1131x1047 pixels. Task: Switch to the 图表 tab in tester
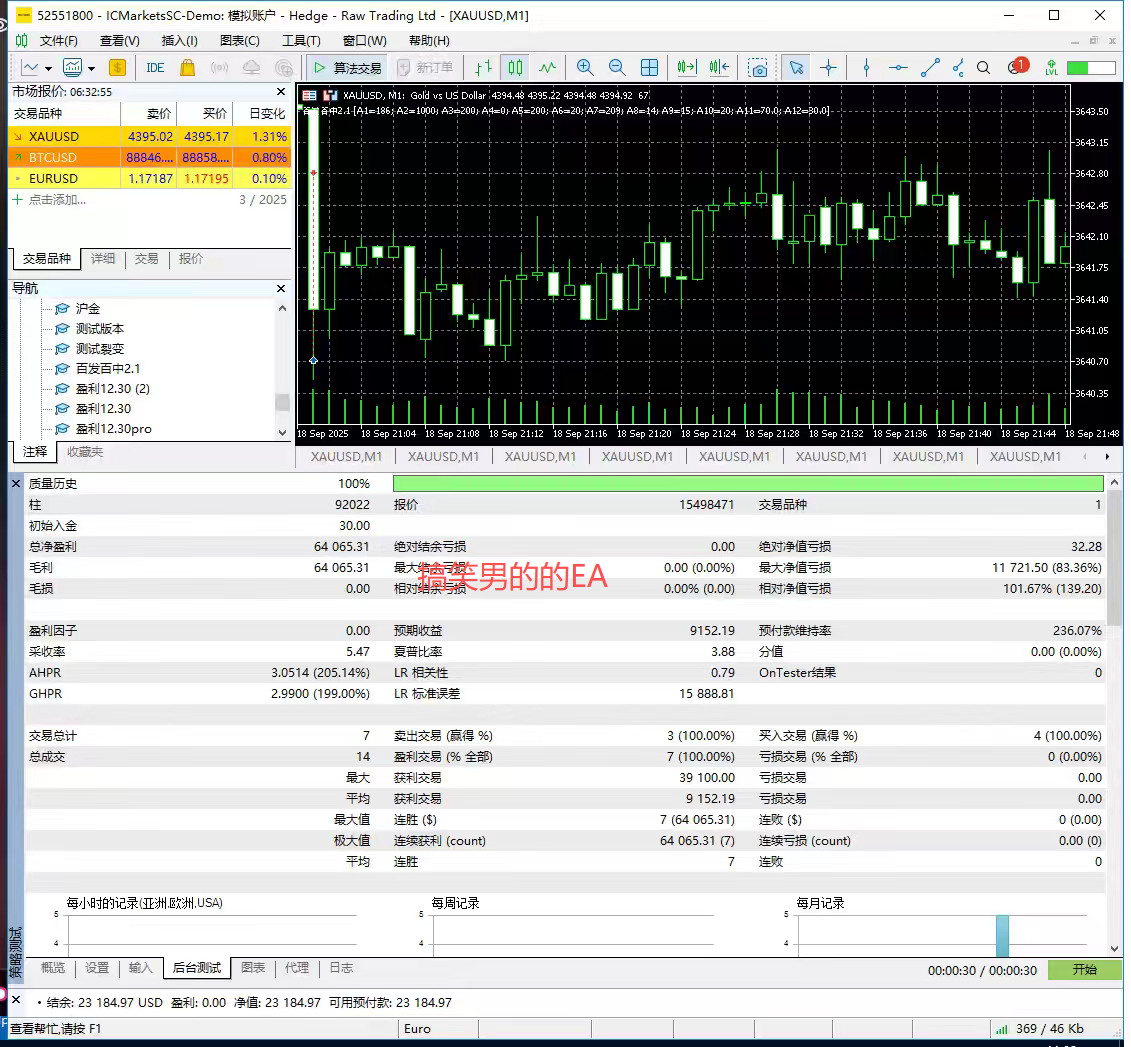click(253, 968)
